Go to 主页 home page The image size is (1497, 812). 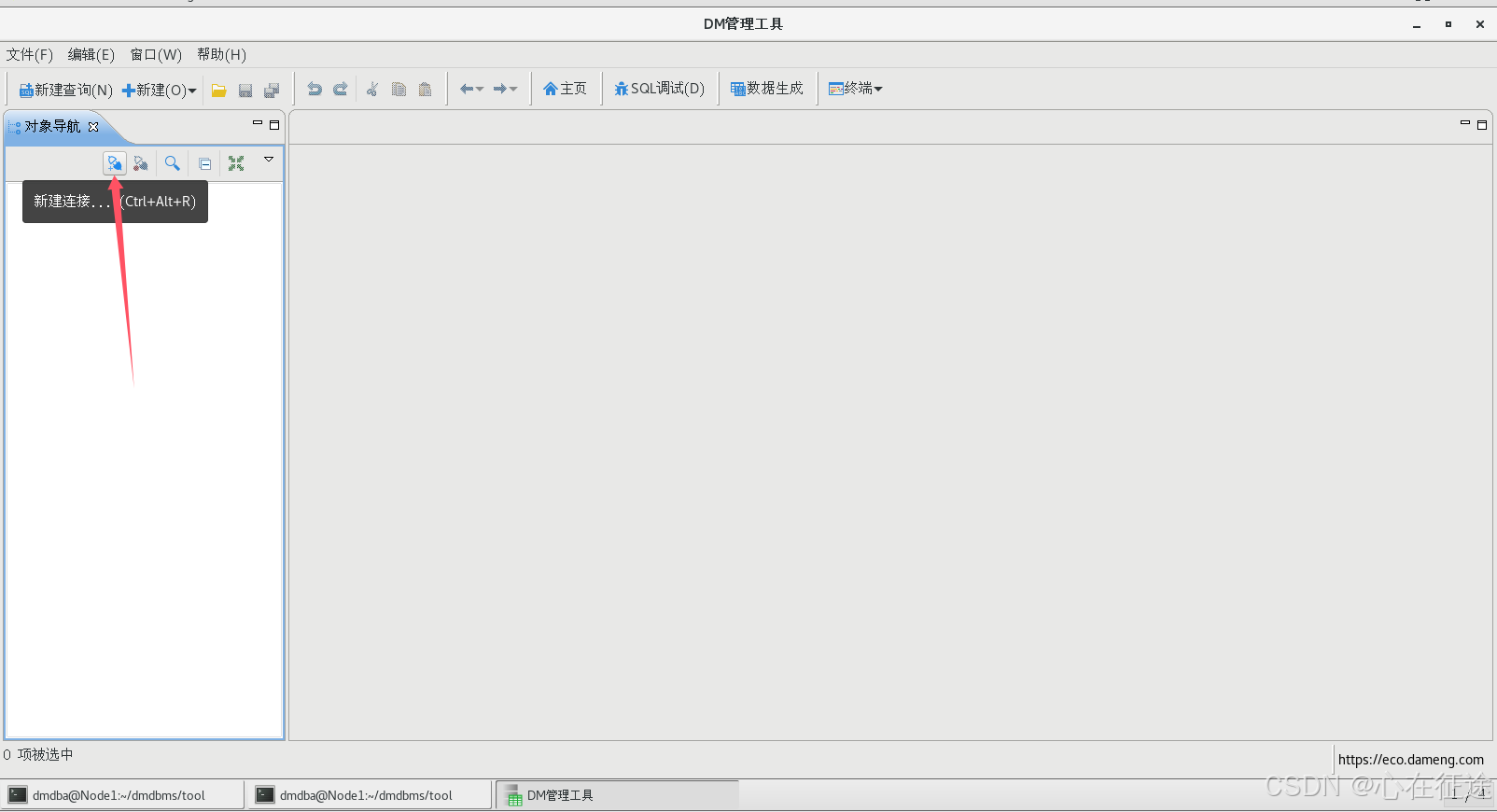[x=565, y=89]
